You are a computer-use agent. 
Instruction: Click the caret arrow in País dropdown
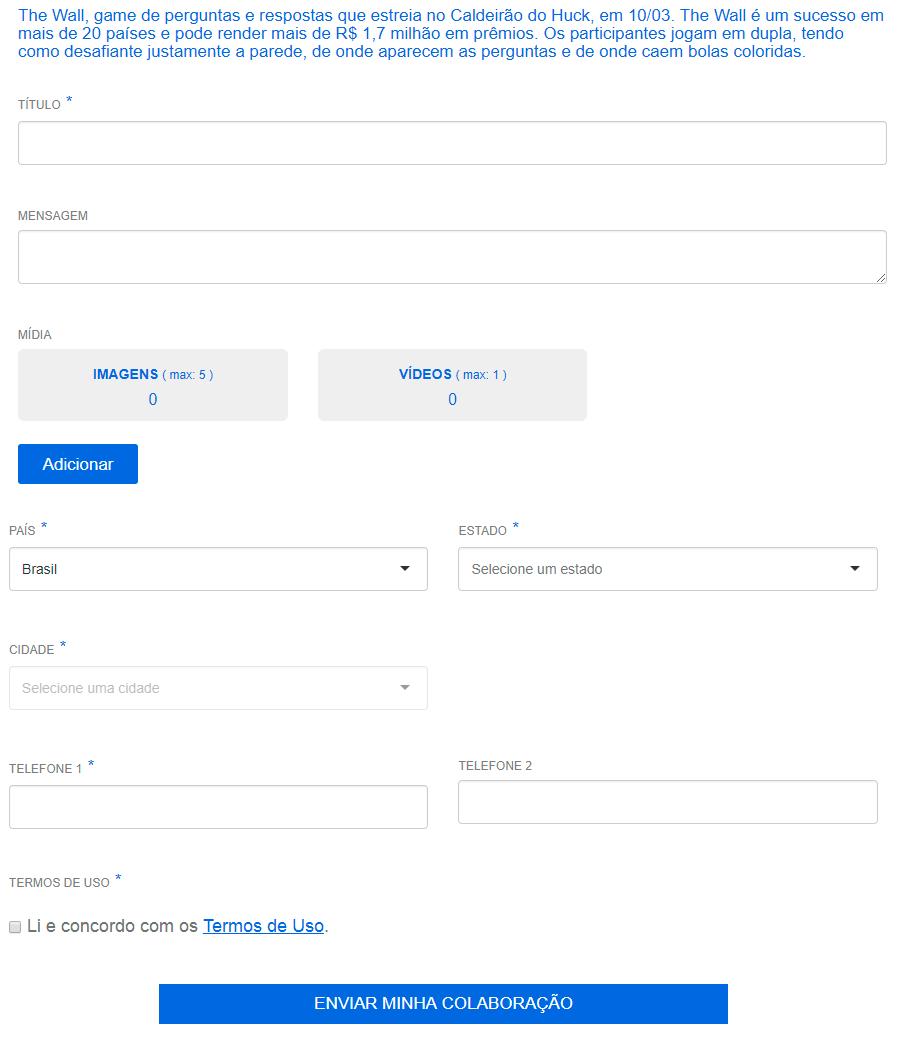405,569
